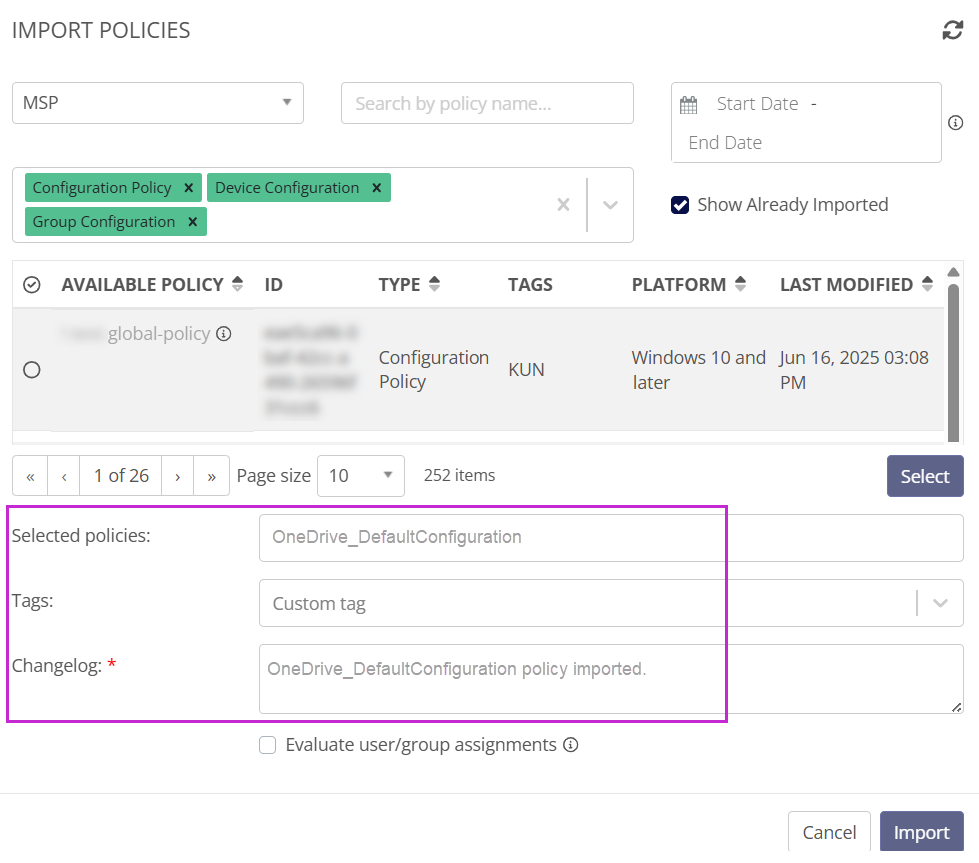Click the select-all checkmark icon in table header
The image size is (979, 863).
[31, 284]
